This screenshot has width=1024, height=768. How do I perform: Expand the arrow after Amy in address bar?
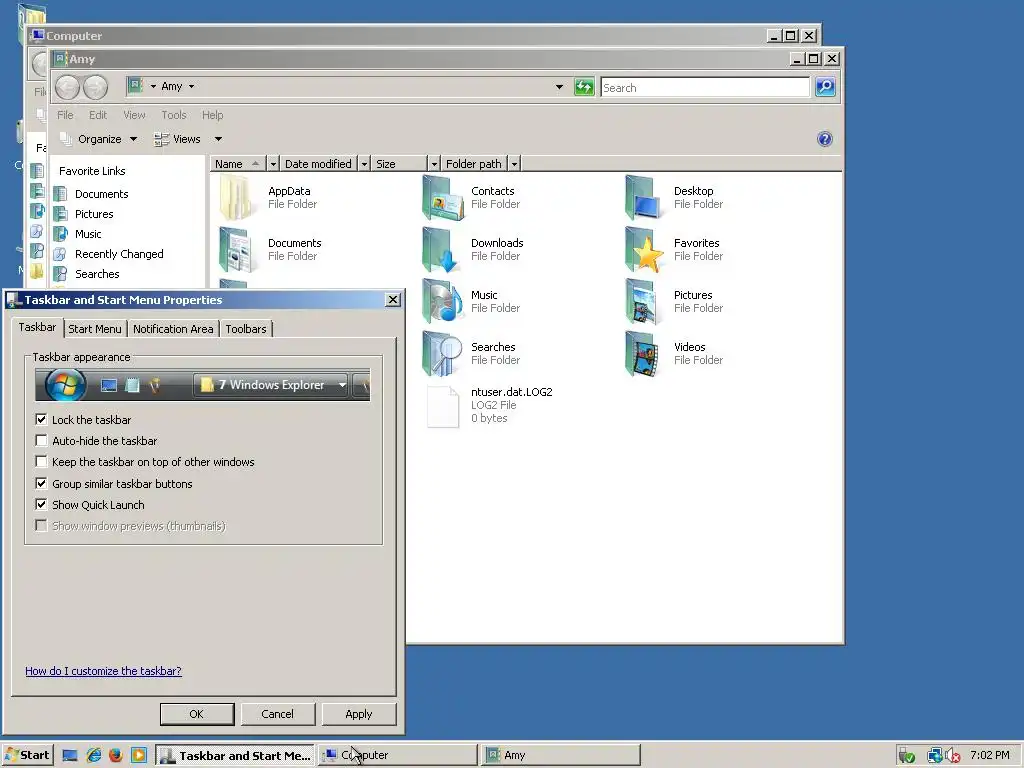click(191, 86)
